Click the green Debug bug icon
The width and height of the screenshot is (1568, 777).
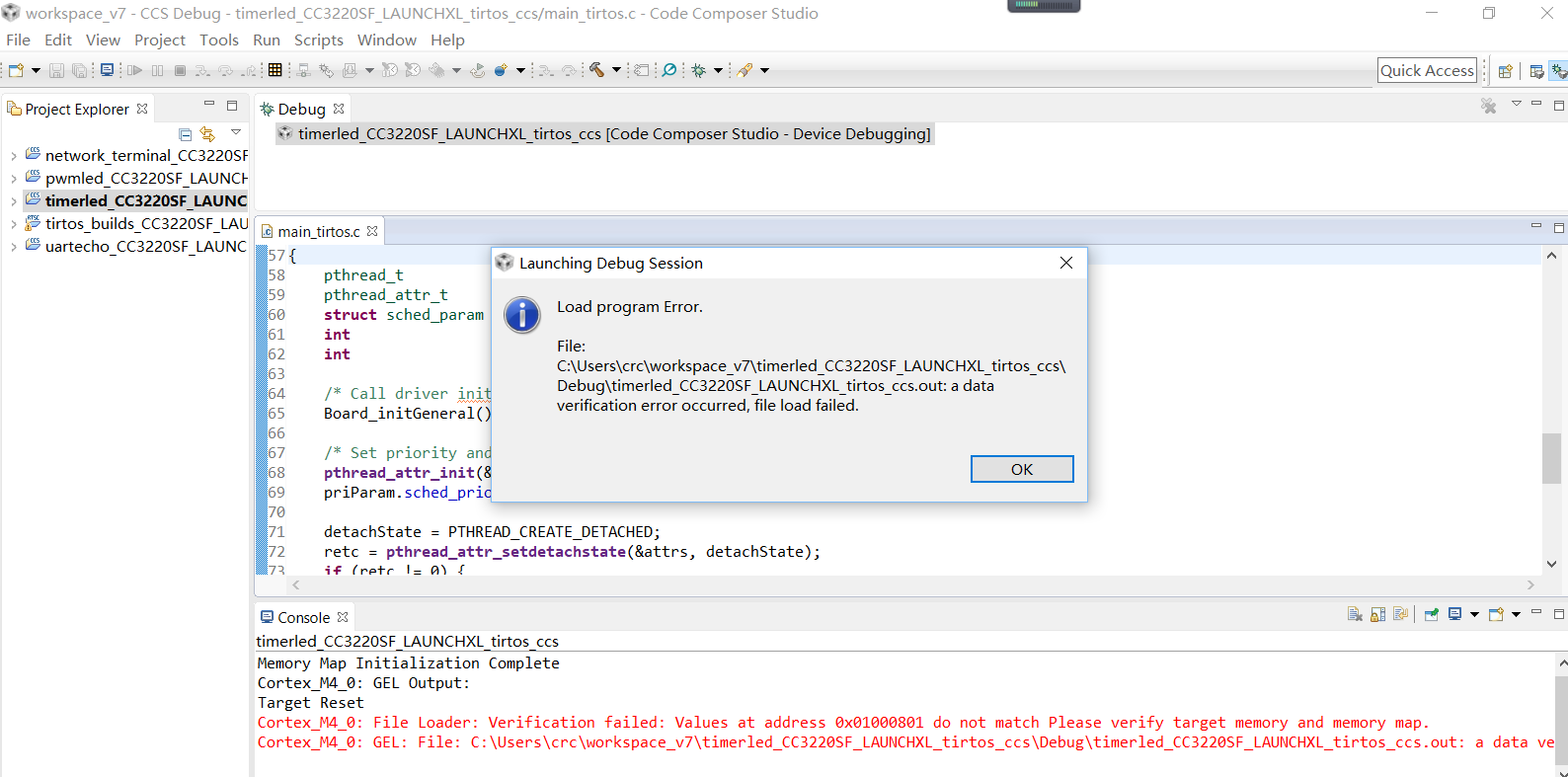pos(699,70)
